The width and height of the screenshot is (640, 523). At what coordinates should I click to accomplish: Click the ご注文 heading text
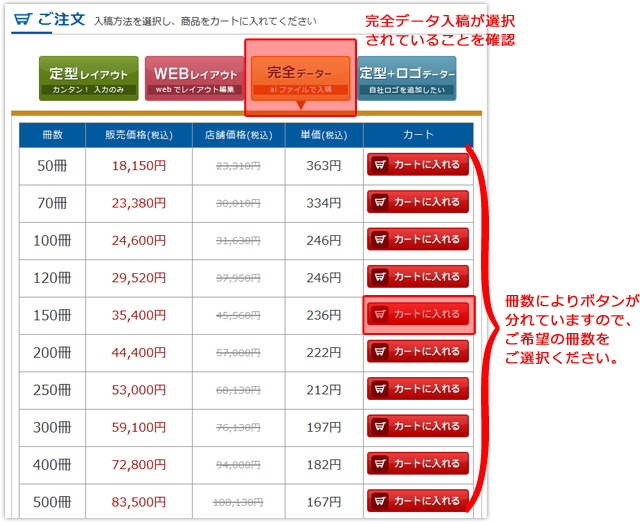point(61,19)
